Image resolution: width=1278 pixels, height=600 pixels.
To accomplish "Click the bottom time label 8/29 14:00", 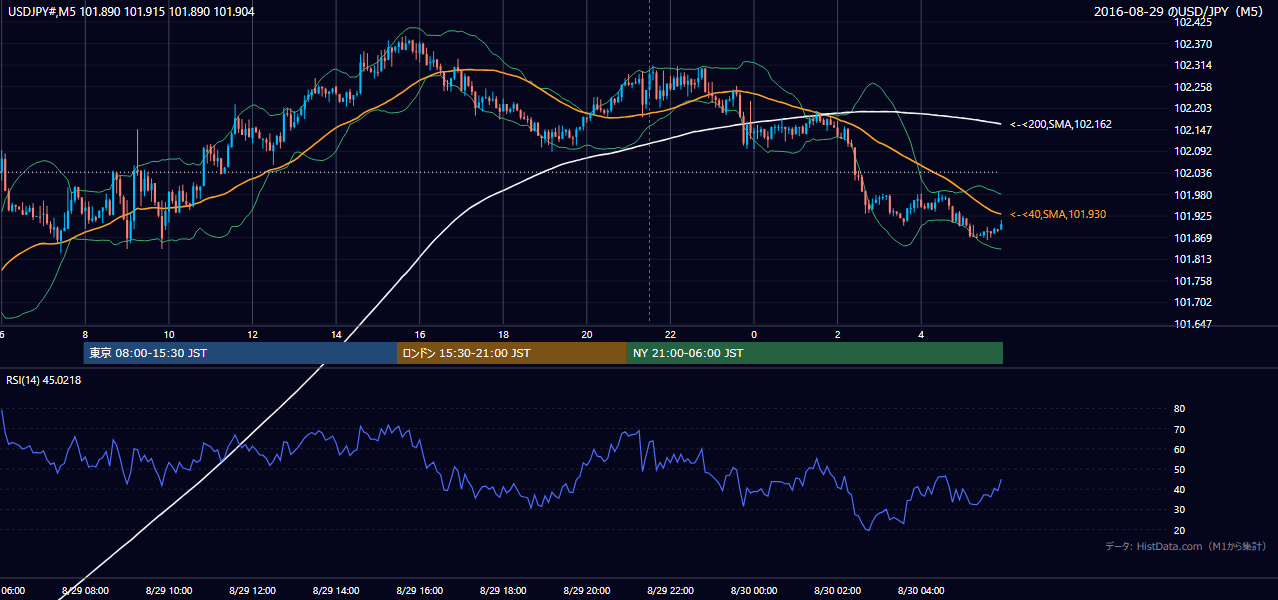I will click(336, 590).
